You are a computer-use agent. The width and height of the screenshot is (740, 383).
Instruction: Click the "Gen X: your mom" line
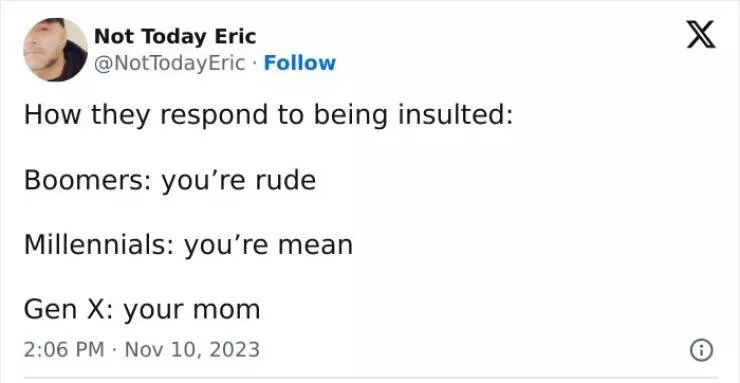pos(142,309)
